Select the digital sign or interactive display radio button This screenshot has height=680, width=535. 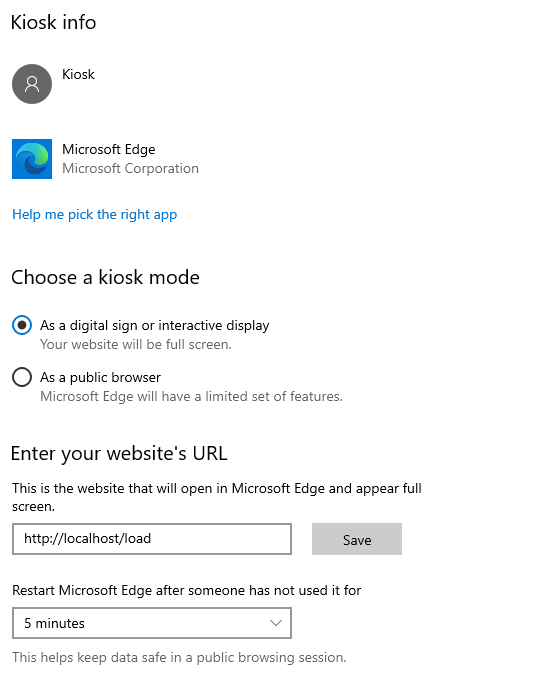click(22, 325)
